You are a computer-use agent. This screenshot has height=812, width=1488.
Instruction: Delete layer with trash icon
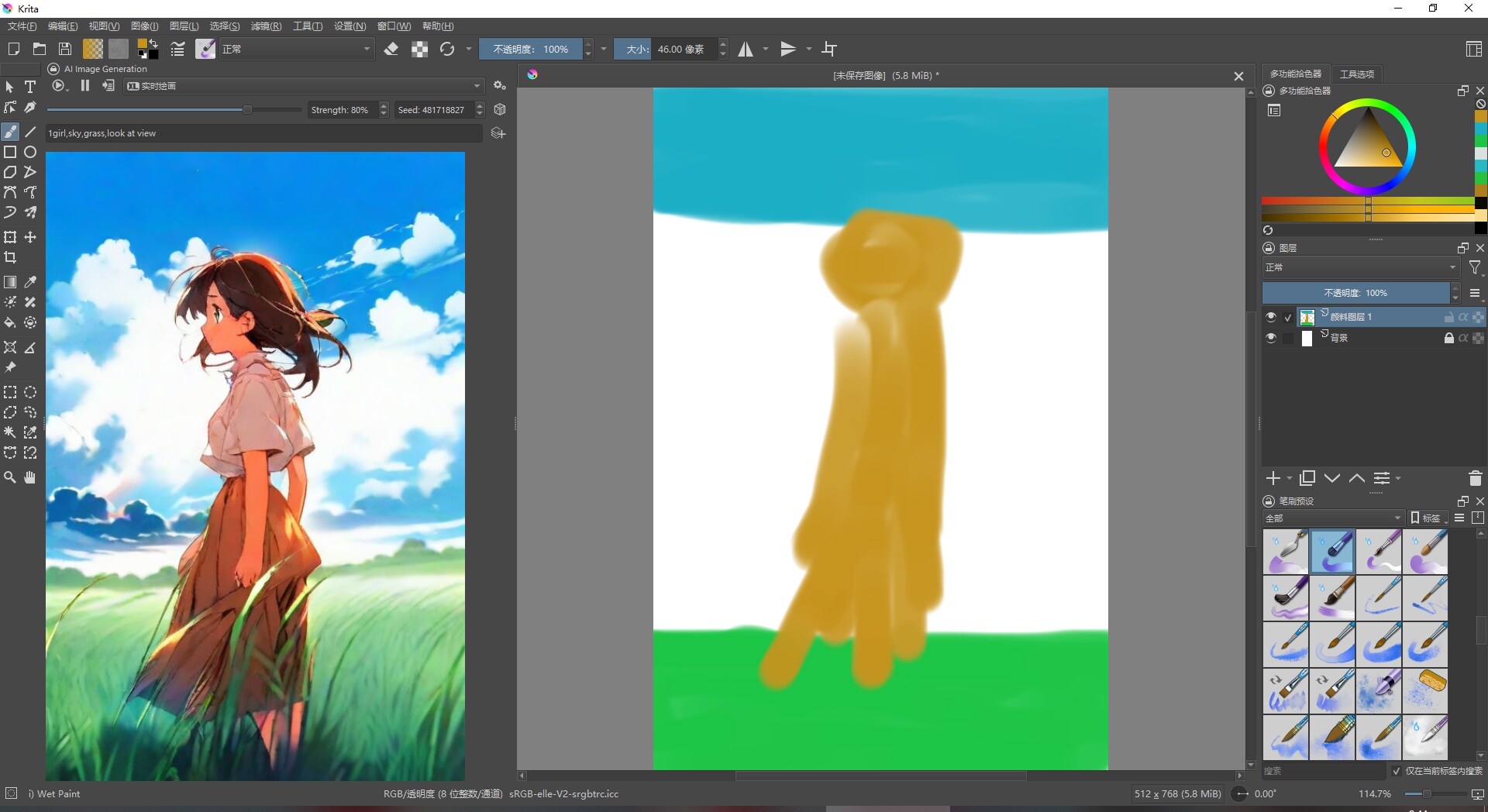(1475, 478)
